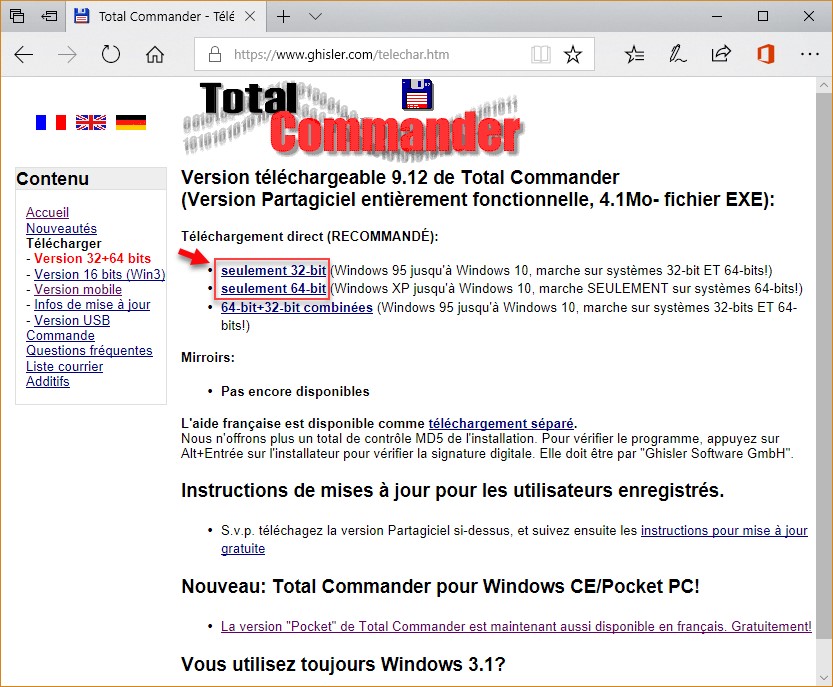Open the Favorites hub icon
This screenshot has width=833, height=687.
[x=634, y=54]
